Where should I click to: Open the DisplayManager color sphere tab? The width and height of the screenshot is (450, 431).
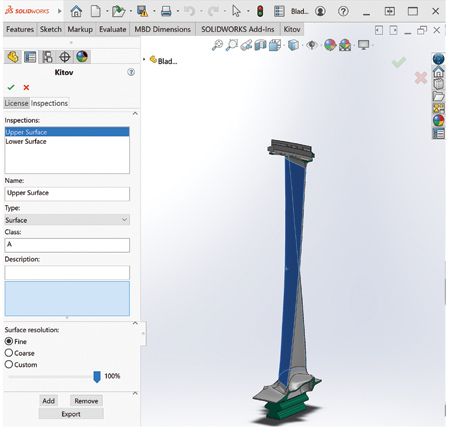click(x=82, y=57)
